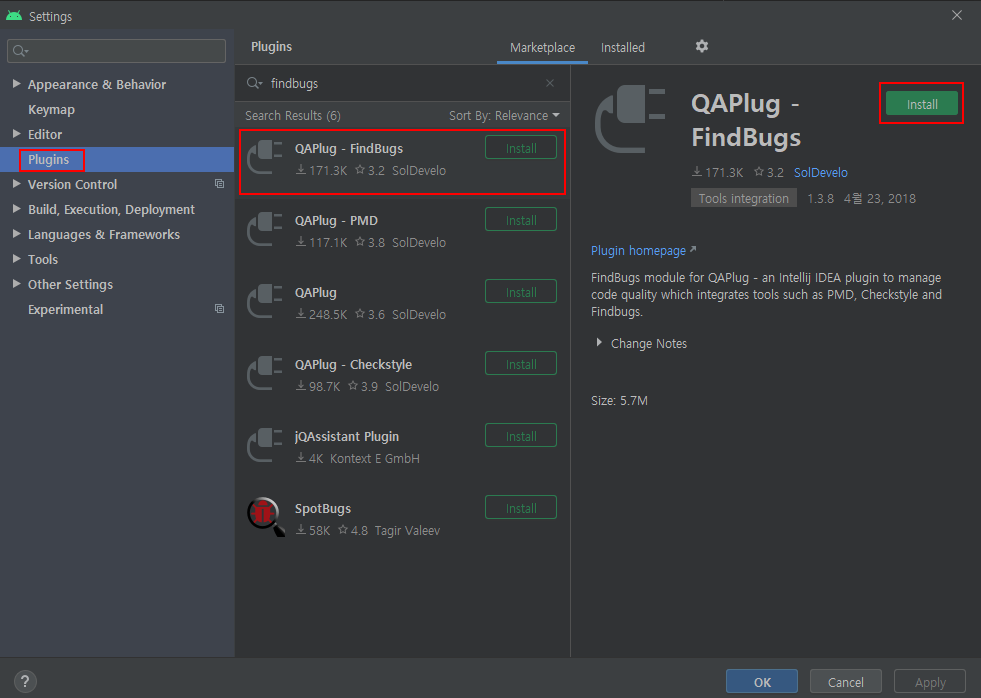Click the Cancel button
The width and height of the screenshot is (981, 698).
(845, 682)
